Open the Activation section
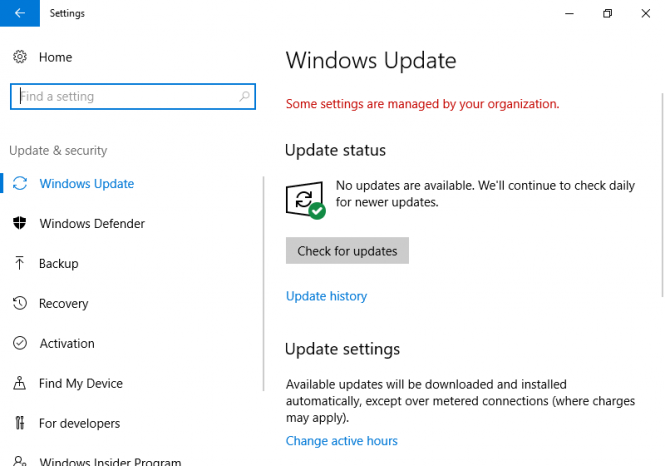 pyautogui.click(x=67, y=343)
